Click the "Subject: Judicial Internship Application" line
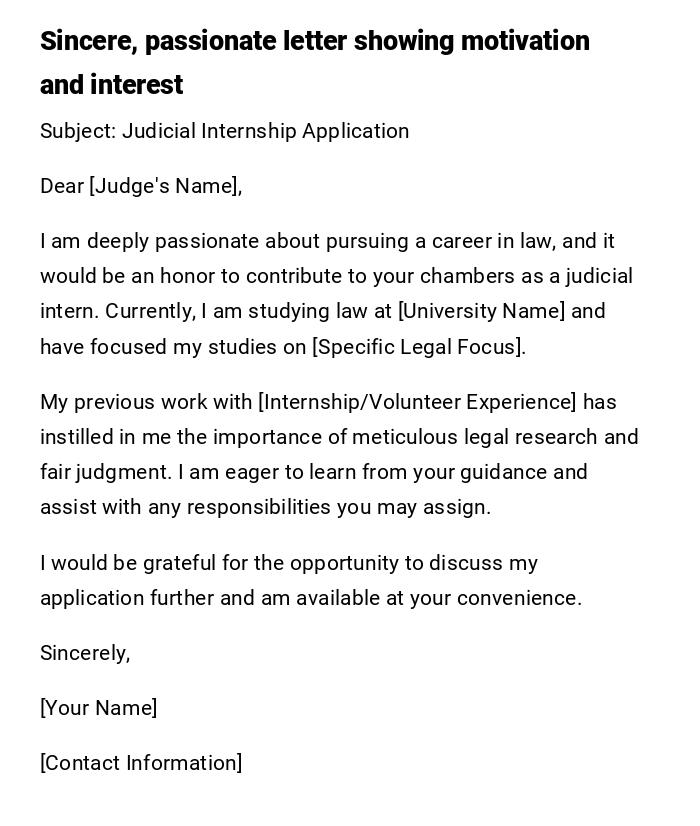The image size is (700, 826). tap(224, 131)
